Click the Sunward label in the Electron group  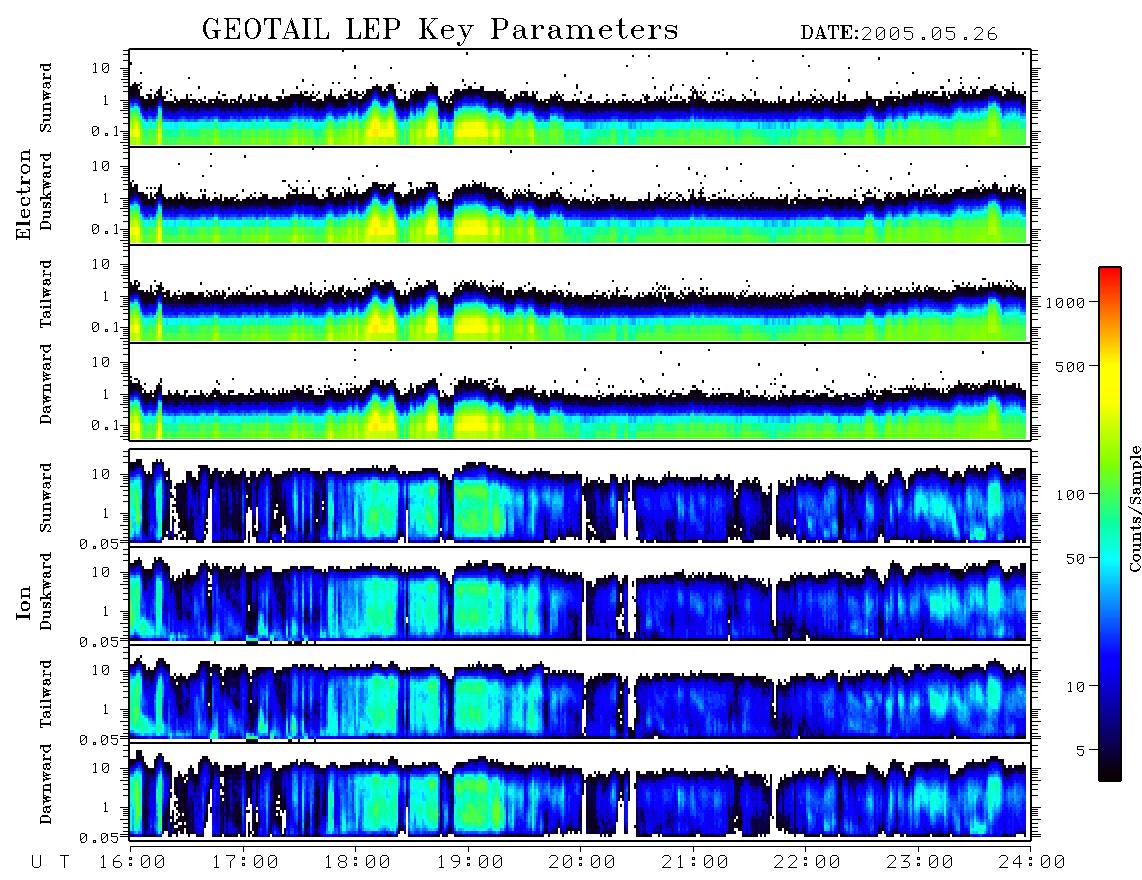coord(46,98)
